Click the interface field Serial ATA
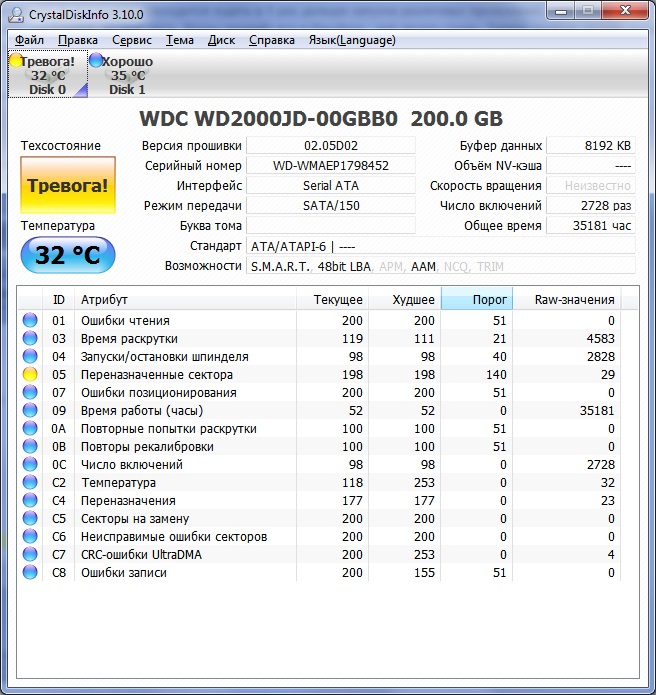656x695 pixels. [x=331, y=185]
